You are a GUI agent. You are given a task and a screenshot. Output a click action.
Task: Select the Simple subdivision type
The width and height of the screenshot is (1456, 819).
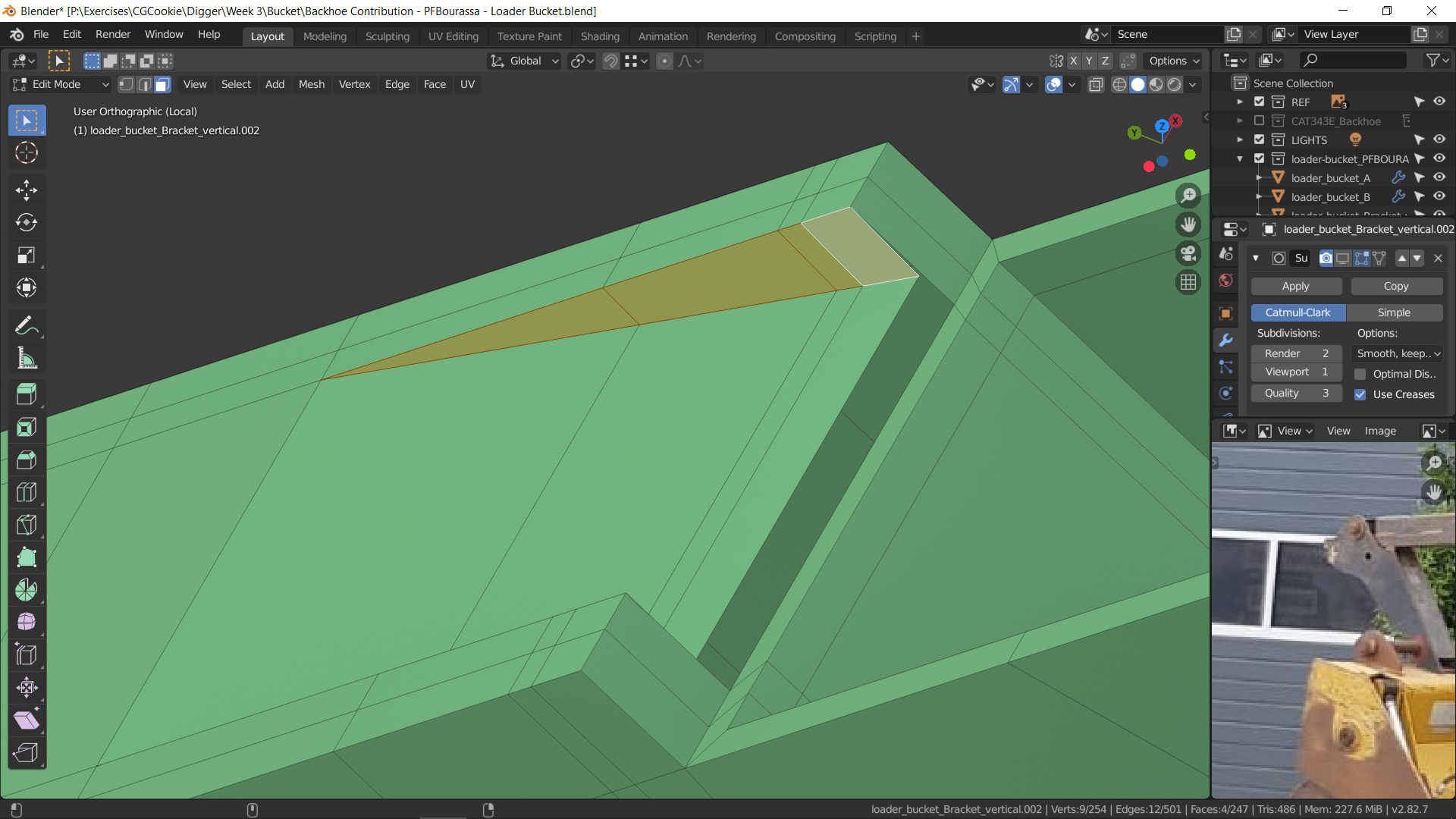tap(1394, 312)
